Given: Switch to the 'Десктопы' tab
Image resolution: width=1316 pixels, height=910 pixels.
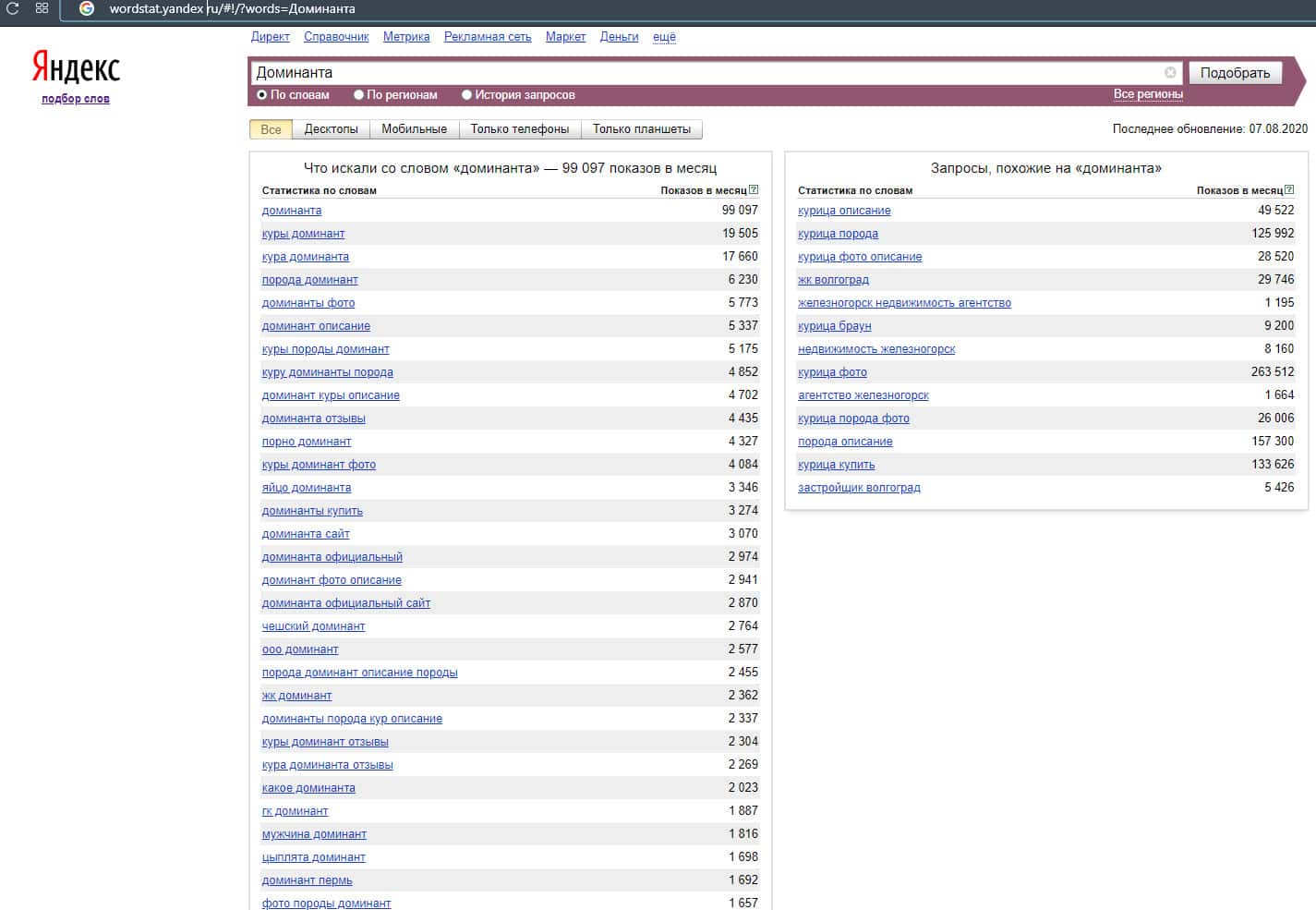Looking at the screenshot, I should [331, 129].
